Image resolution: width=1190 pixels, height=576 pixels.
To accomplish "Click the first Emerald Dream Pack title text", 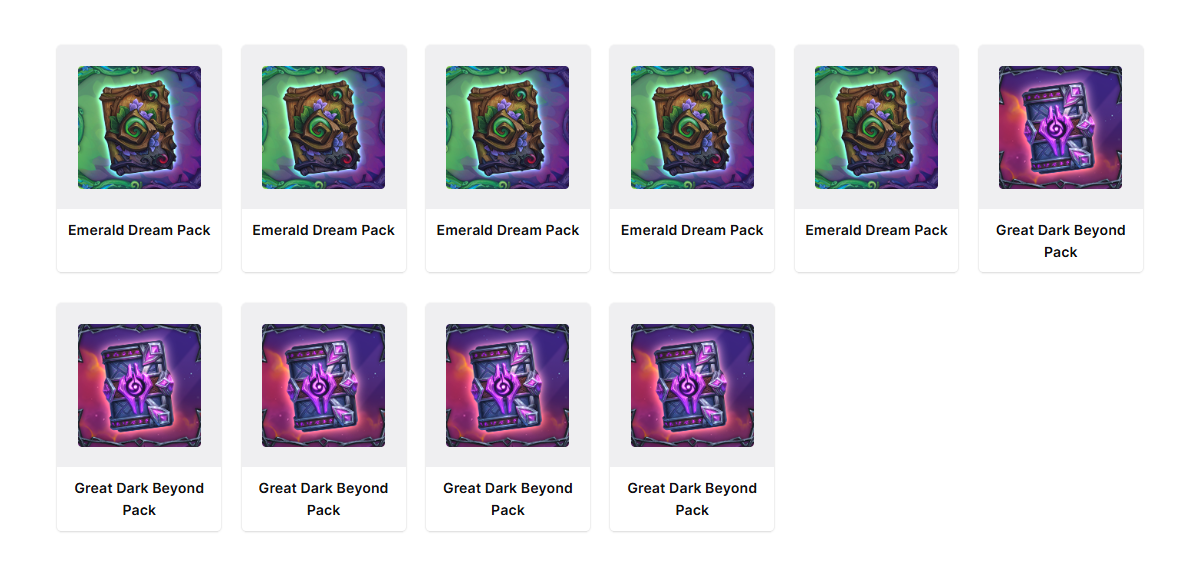I will point(139,230).
